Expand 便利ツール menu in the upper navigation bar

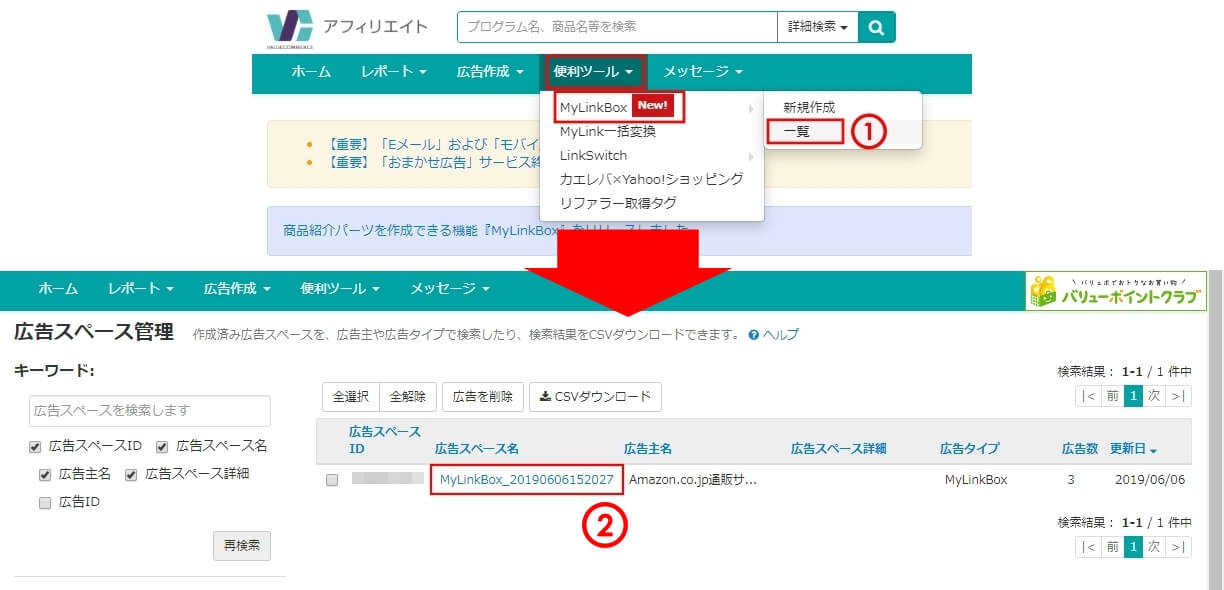[x=593, y=72]
